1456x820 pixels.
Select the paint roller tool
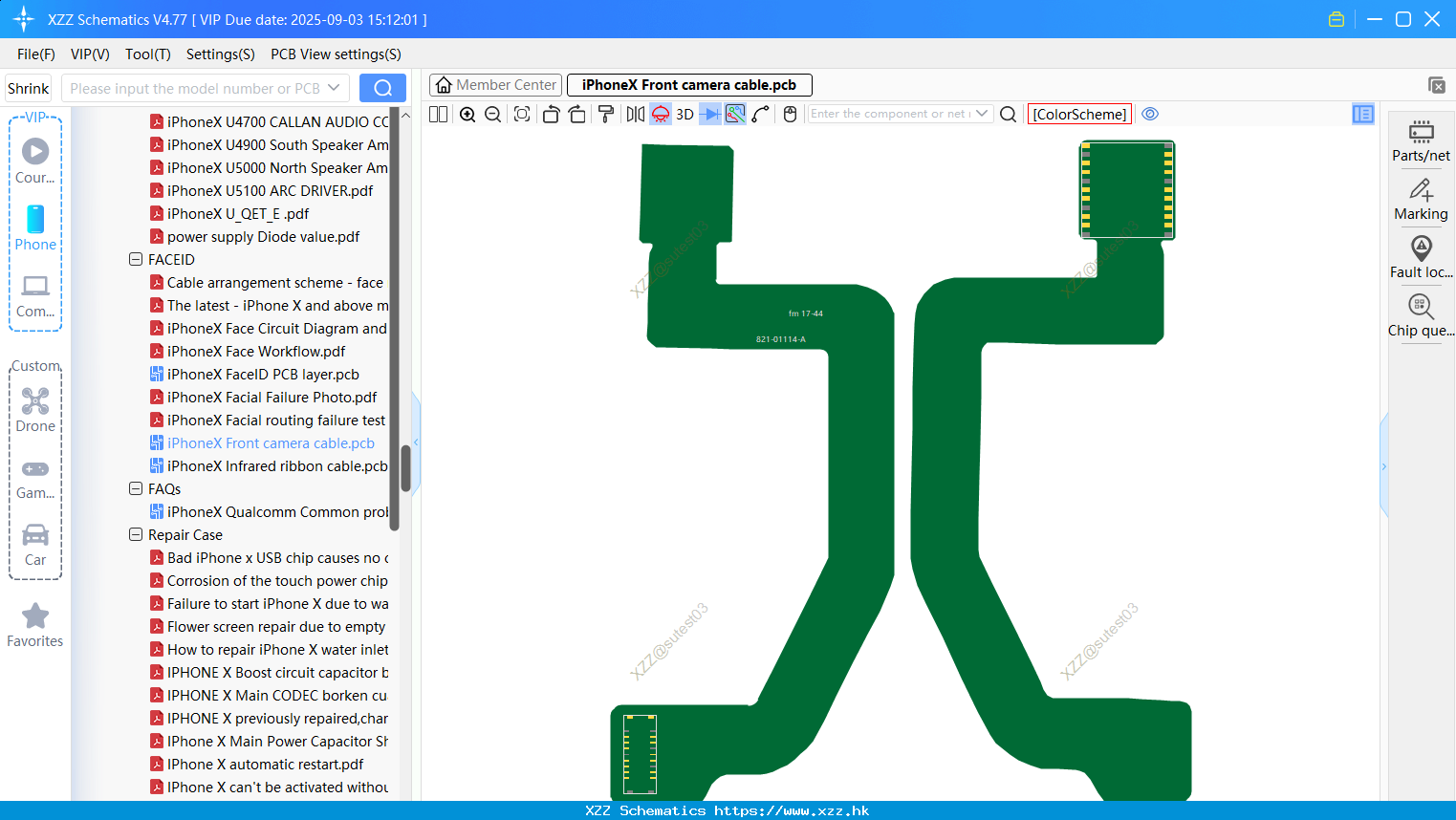pyautogui.click(x=606, y=114)
